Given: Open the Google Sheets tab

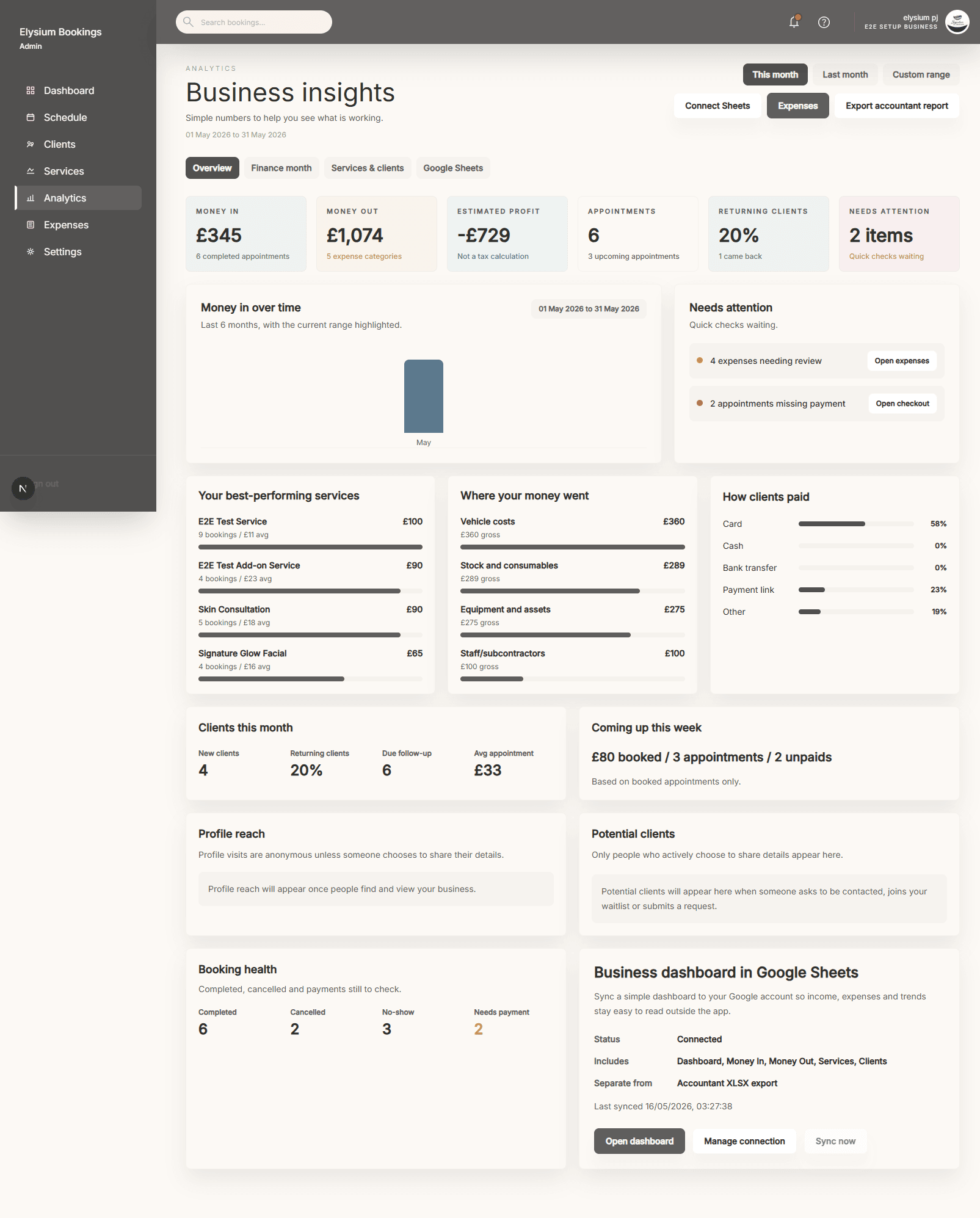Looking at the screenshot, I should 453,168.
